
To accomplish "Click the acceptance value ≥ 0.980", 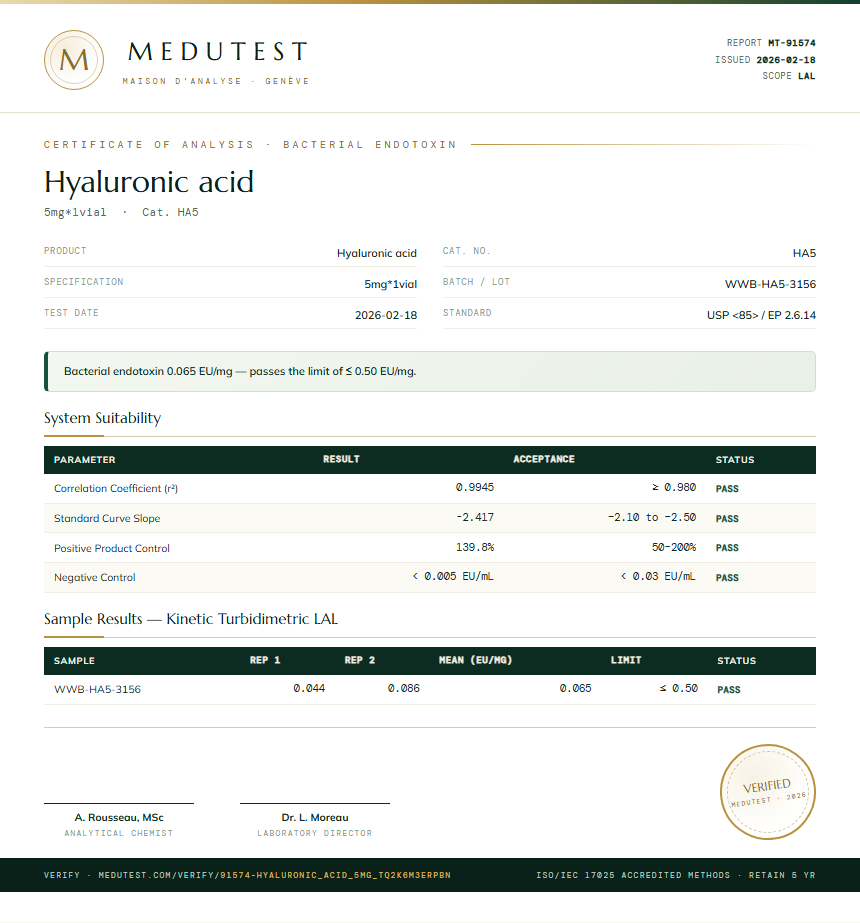I will coord(674,487).
